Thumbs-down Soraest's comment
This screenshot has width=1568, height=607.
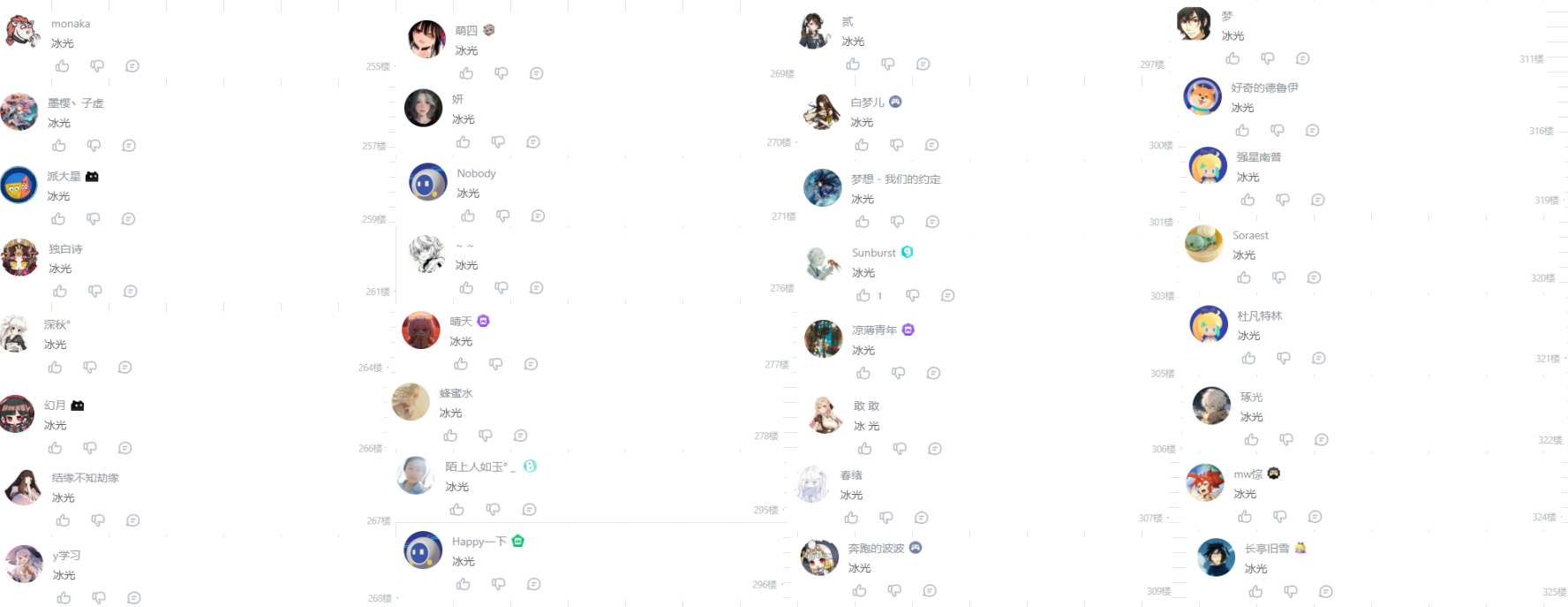click(x=1279, y=277)
